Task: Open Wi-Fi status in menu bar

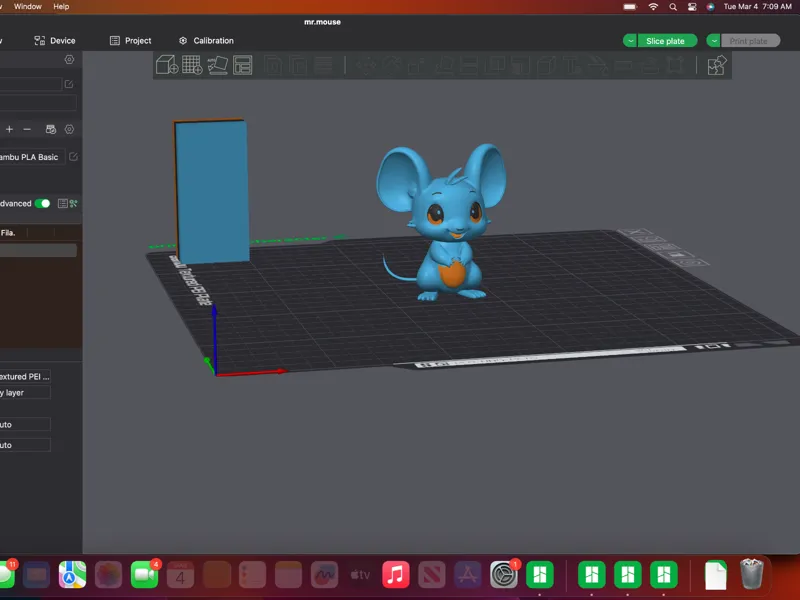Action: 653,7
